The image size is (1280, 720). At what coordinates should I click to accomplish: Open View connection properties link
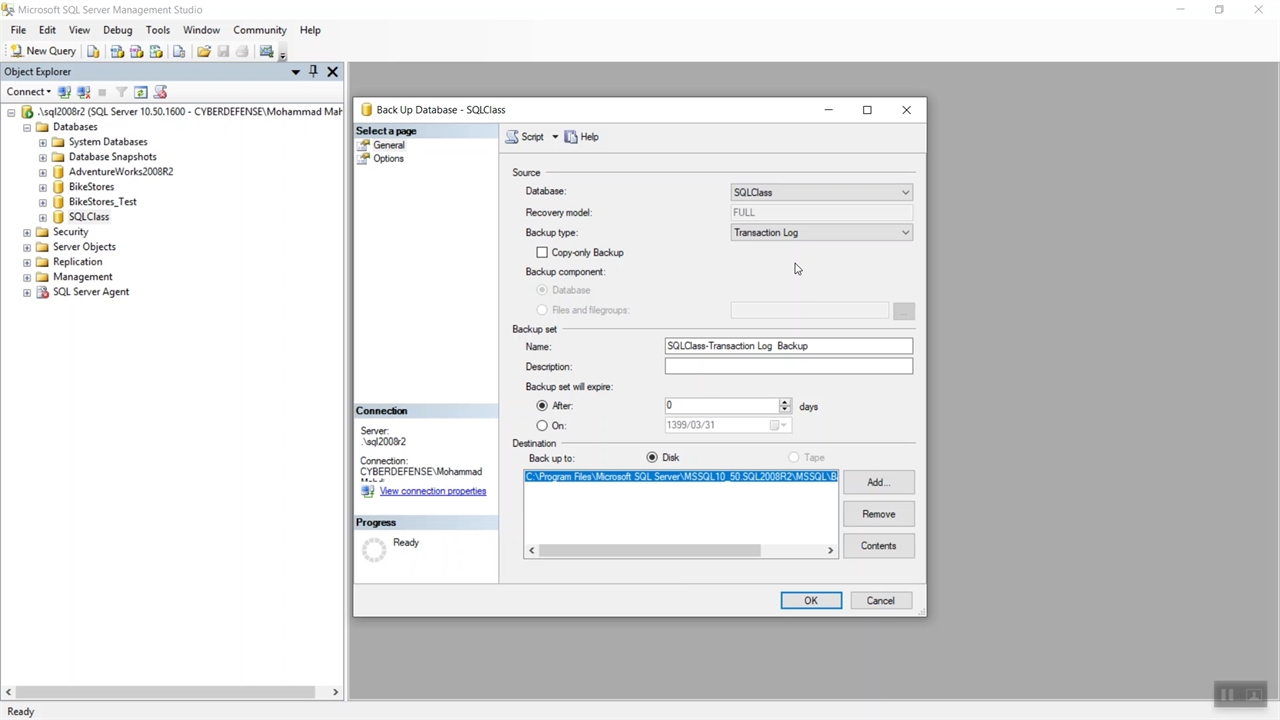[432, 491]
